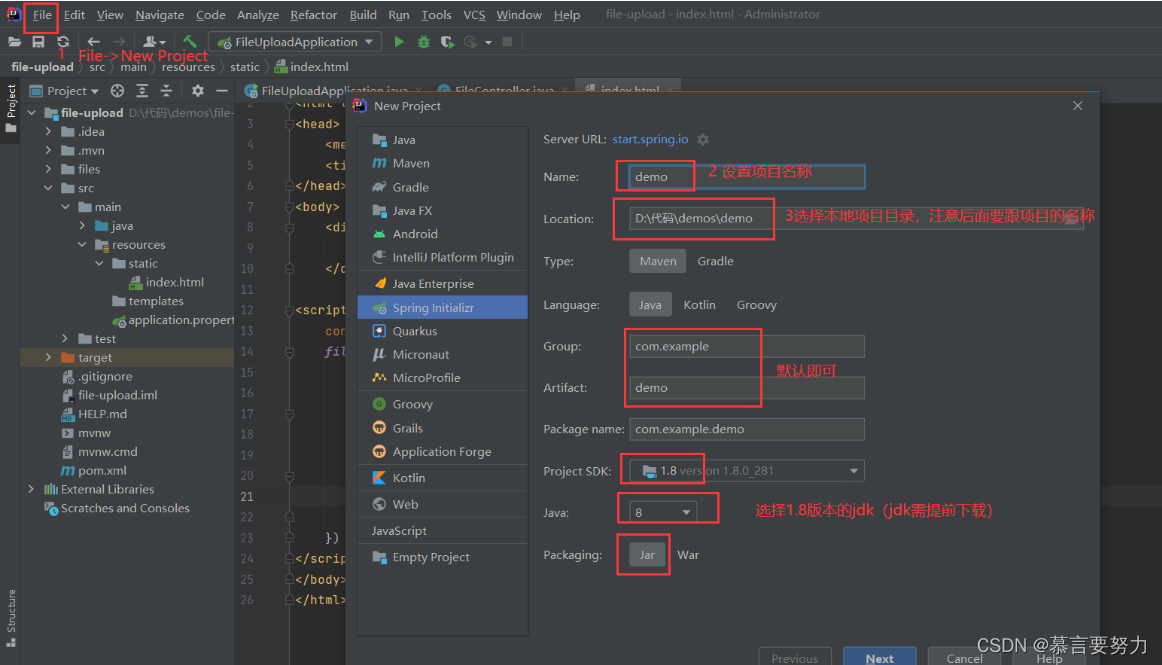
Task: Select Spring Initializr project type
Action: [x=442, y=308]
